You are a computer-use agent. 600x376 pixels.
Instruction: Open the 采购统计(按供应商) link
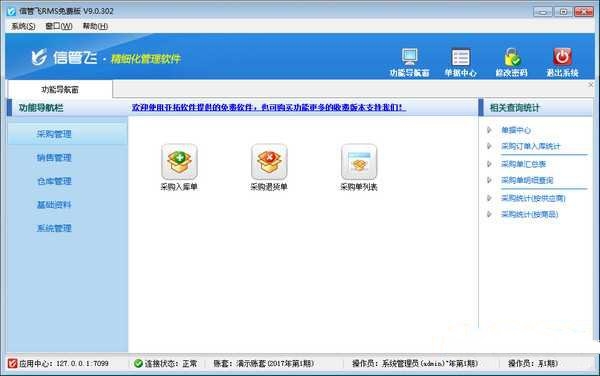coord(533,198)
